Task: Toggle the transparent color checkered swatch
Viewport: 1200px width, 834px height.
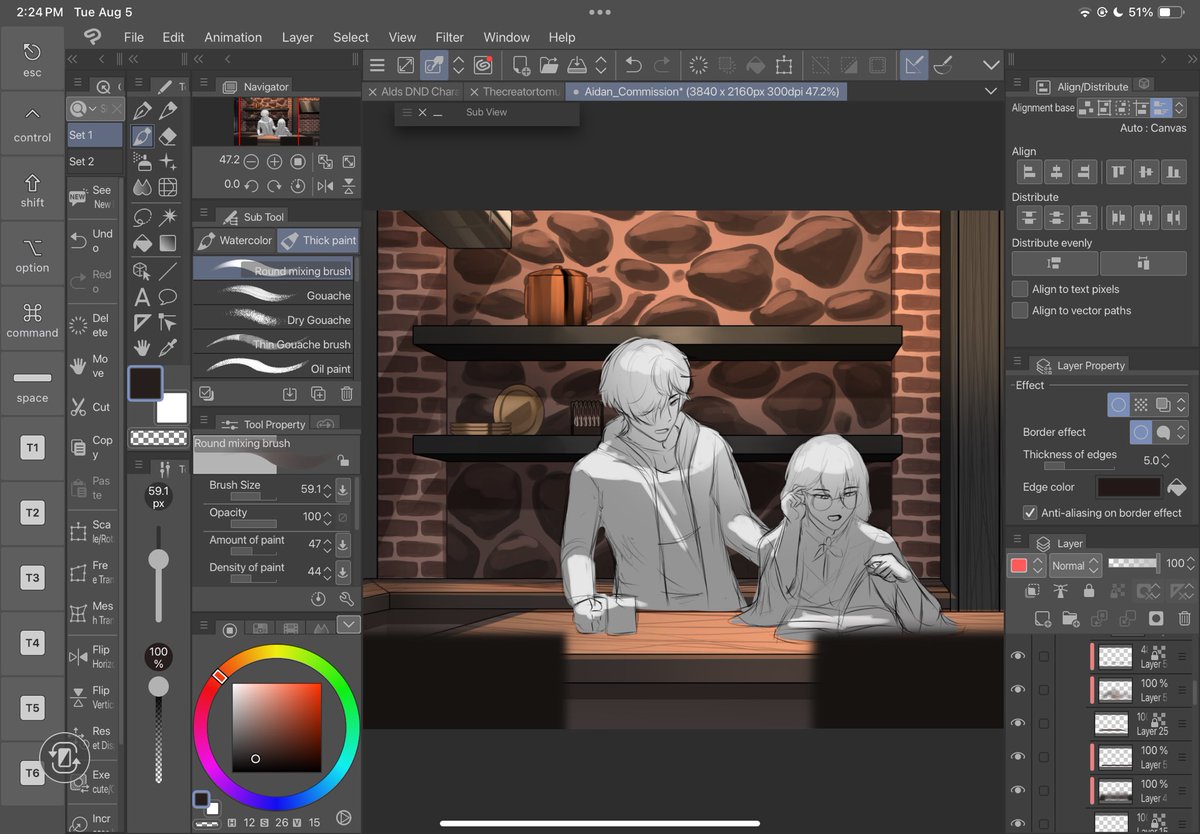Action: 158,437
